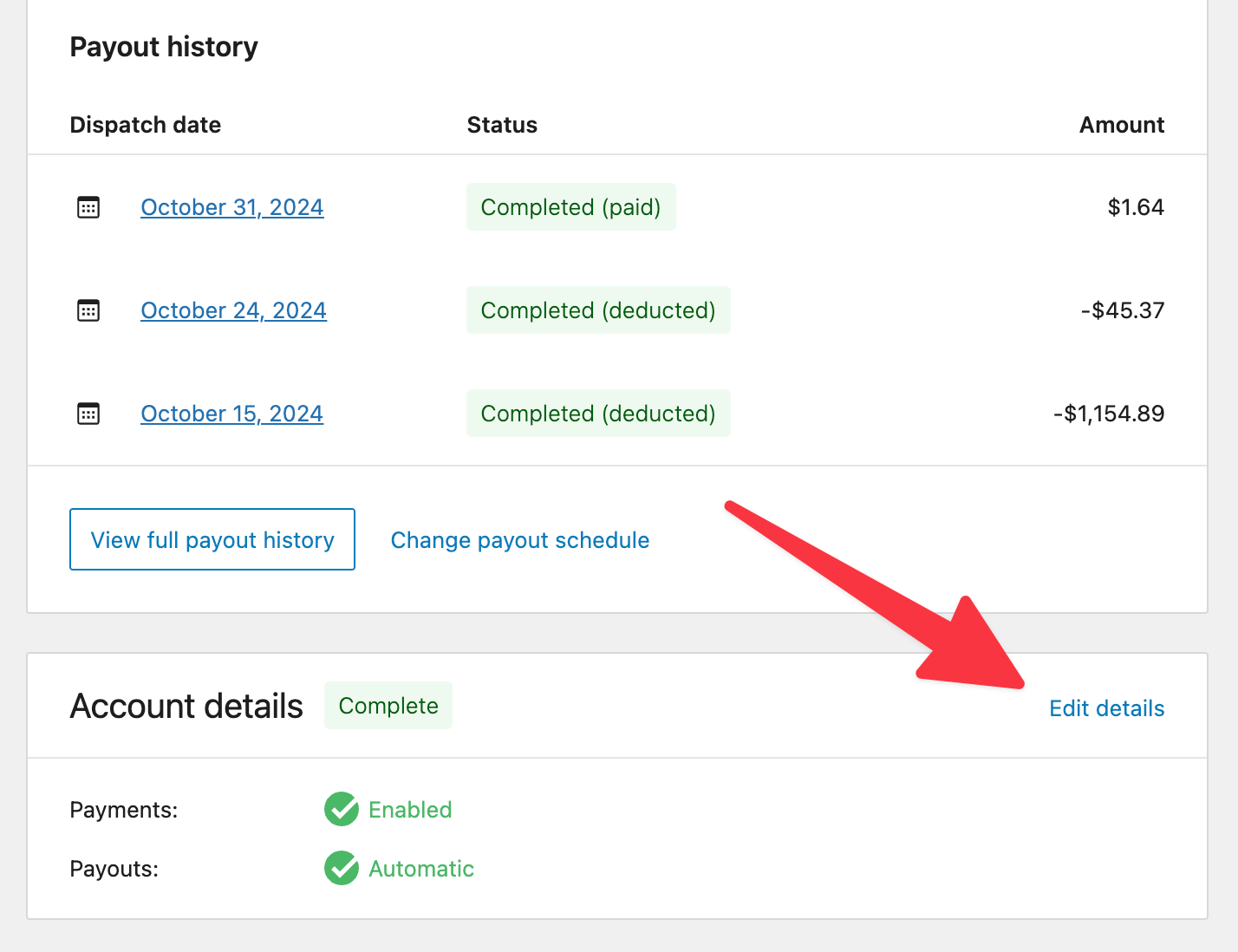The height and width of the screenshot is (952, 1238).
Task: Sort by the Dispatch date column
Action: coord(145,124)
